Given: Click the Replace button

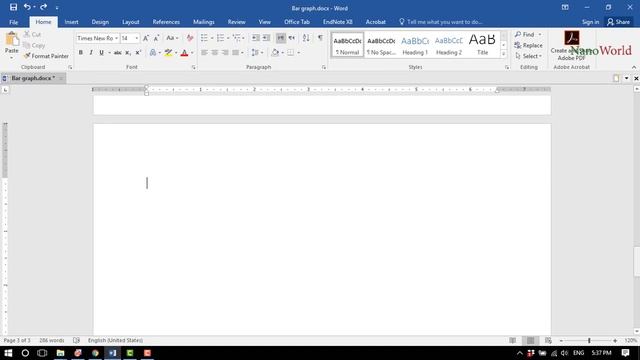Looking at the screenshot, I should (x=529, y=45).
